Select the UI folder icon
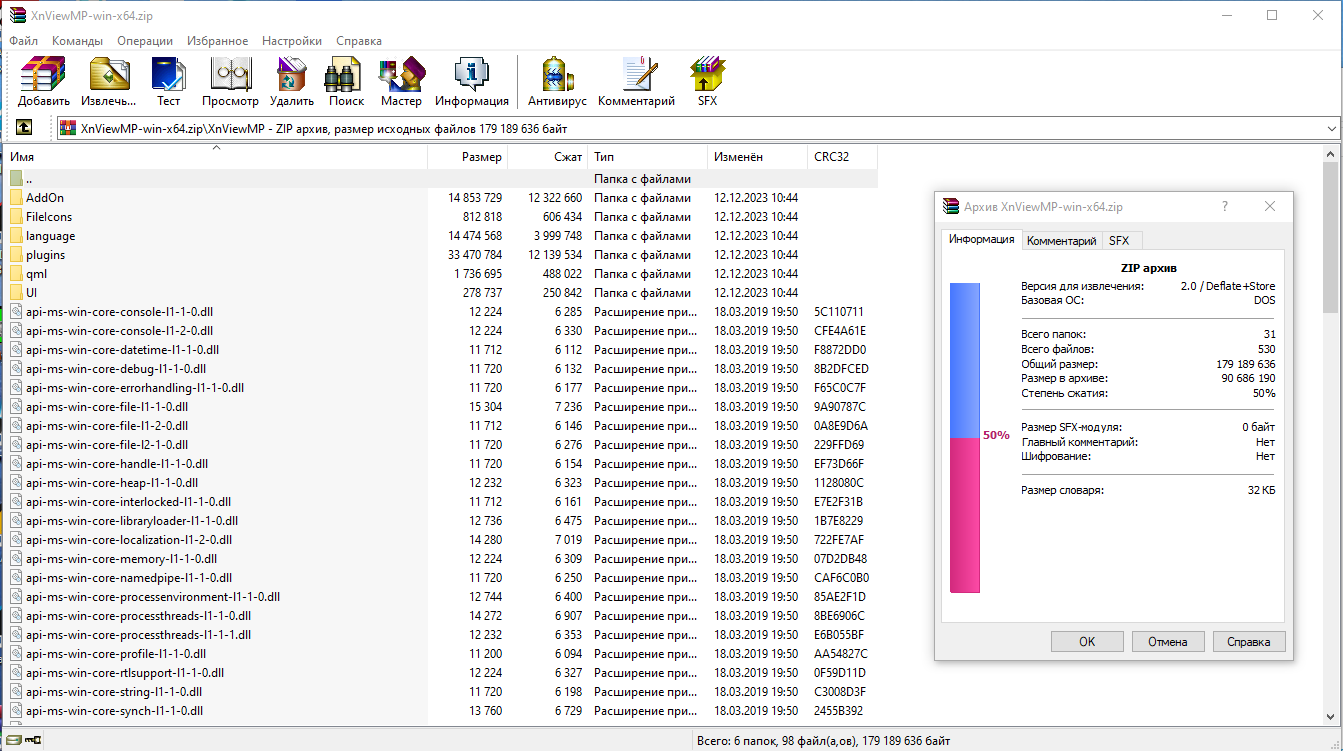The image size is (1343, 751). (x=16, y=293)
